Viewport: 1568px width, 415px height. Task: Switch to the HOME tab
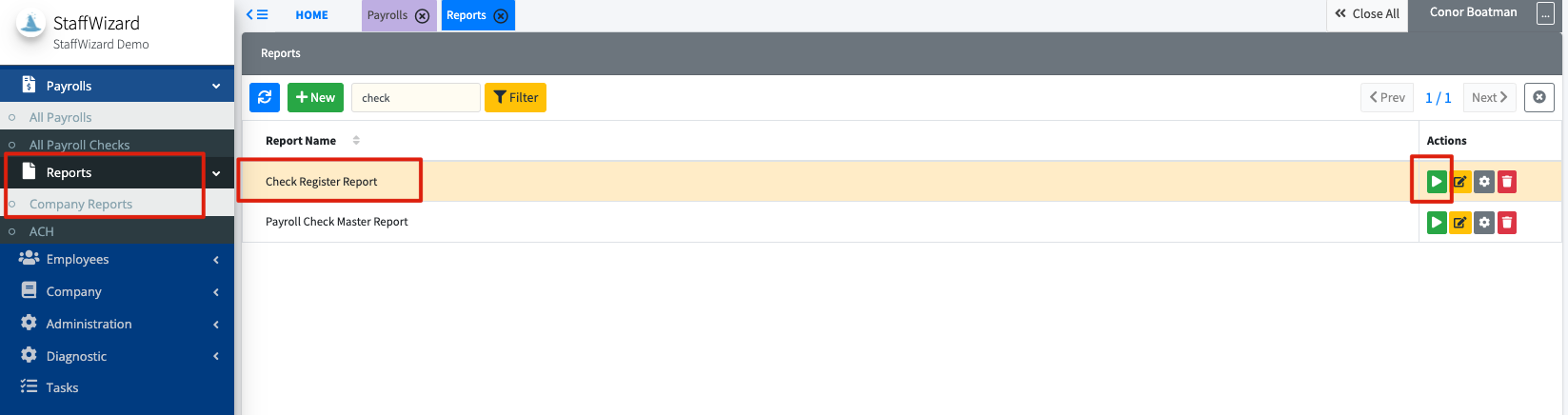coord(311,15)
